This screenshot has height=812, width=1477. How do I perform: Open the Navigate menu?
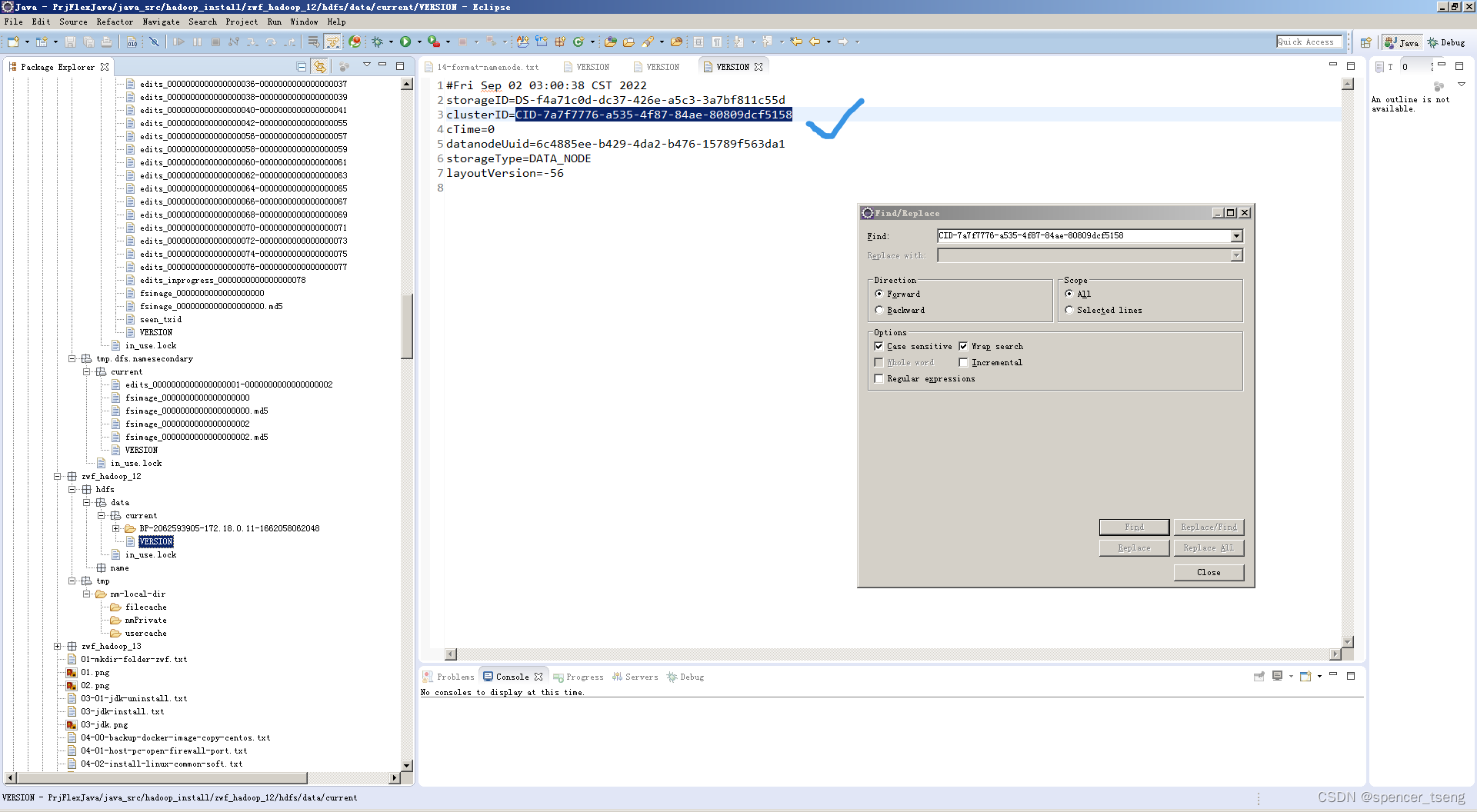[x=162, y=22]
